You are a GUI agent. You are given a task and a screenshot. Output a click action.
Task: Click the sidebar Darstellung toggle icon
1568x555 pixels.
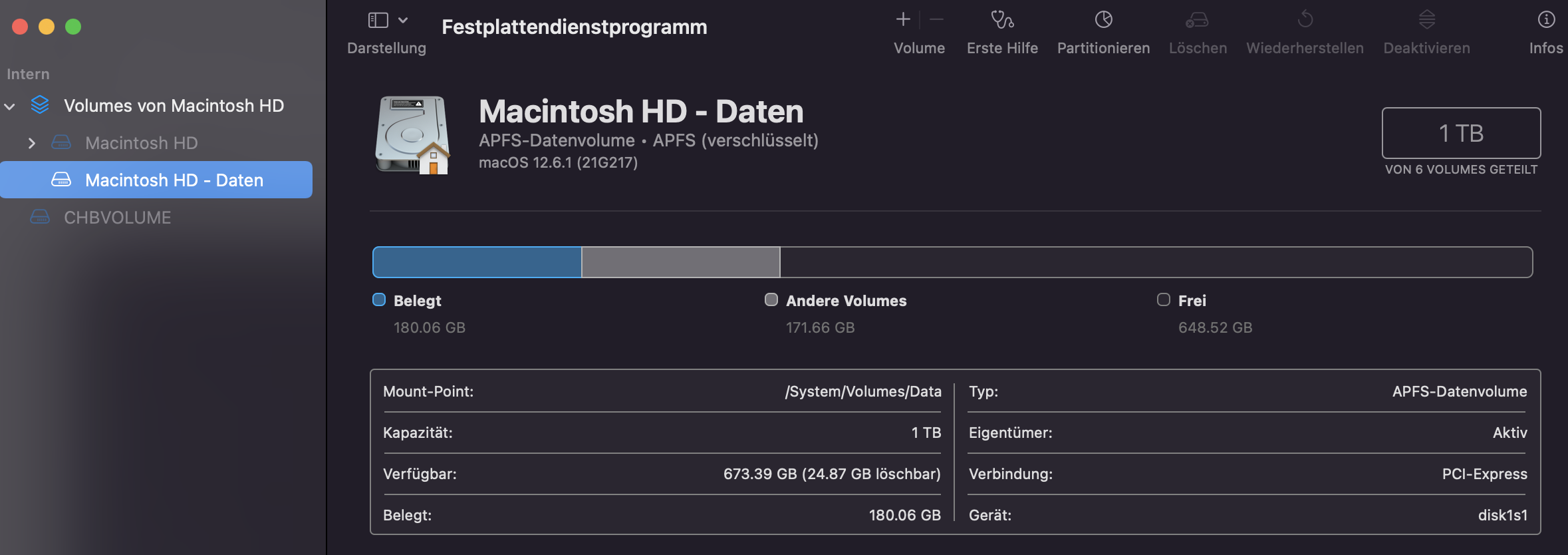pos(378,20)
